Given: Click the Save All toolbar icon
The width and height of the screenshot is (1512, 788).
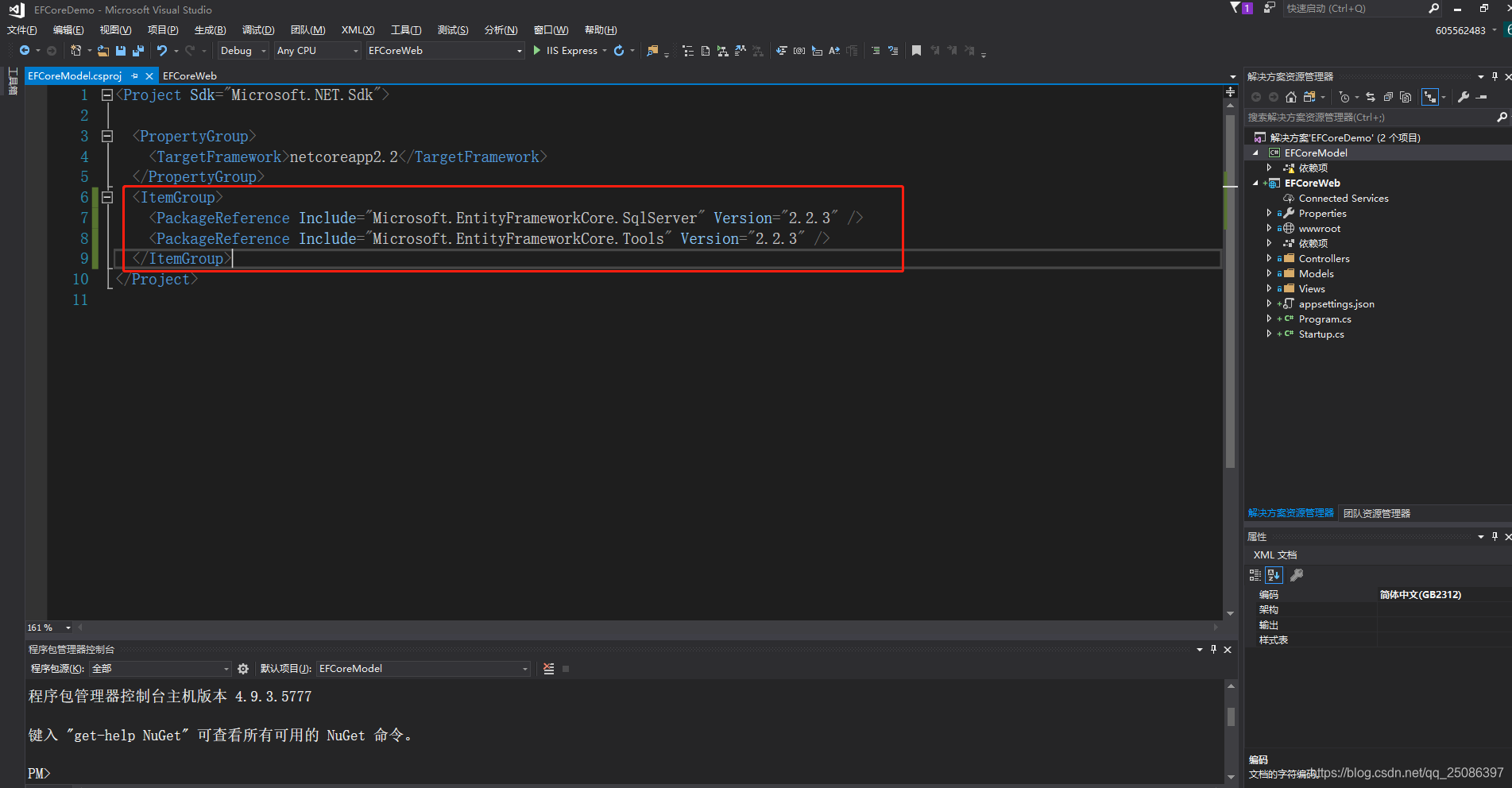Looking at the screenshot, I should point(137,51).
